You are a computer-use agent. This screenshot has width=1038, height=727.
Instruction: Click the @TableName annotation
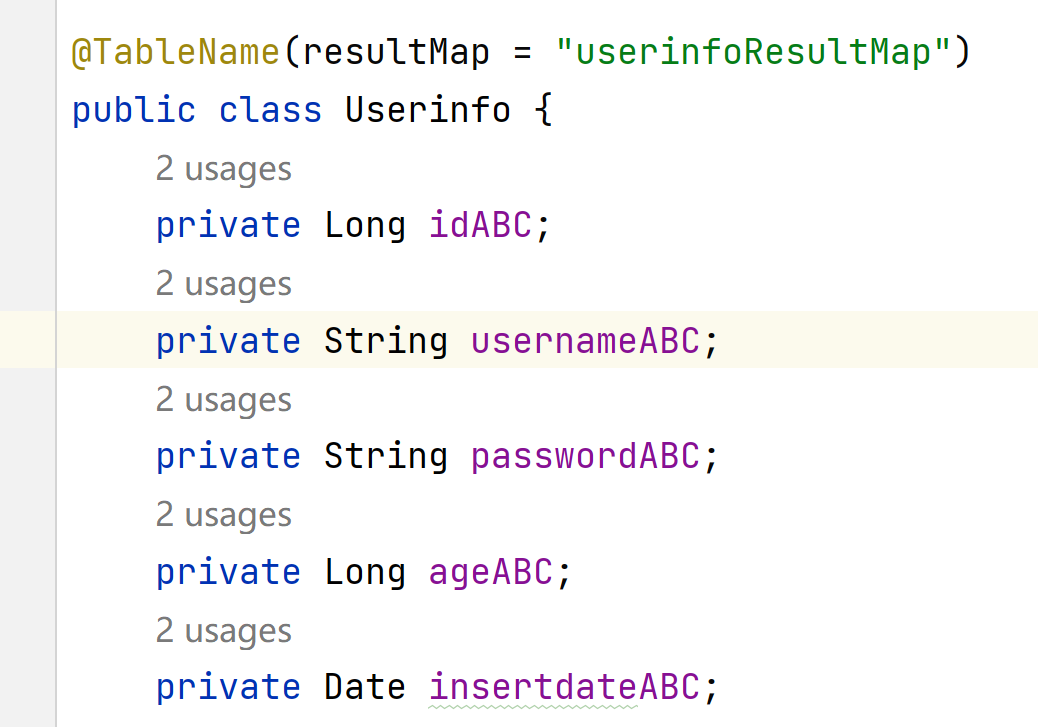click(x=176, y=51)
